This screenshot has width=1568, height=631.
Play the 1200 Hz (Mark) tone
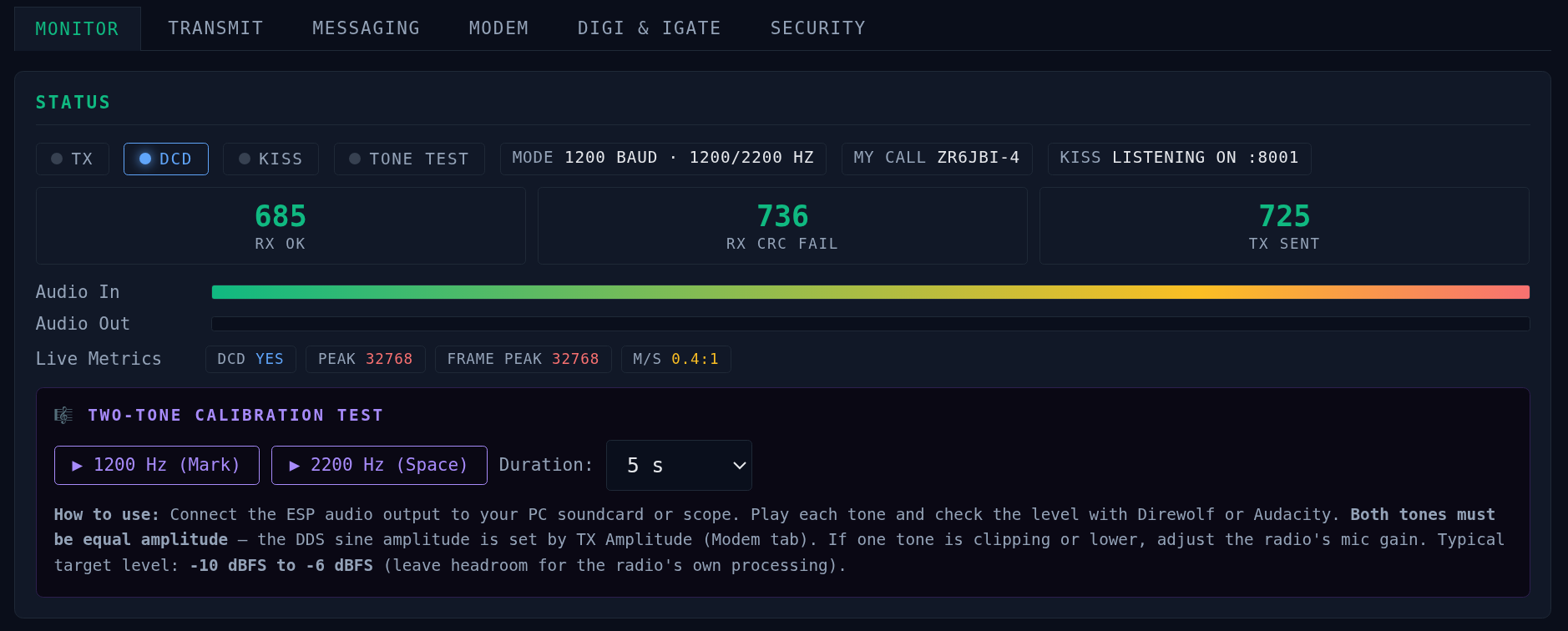[157, 465]
